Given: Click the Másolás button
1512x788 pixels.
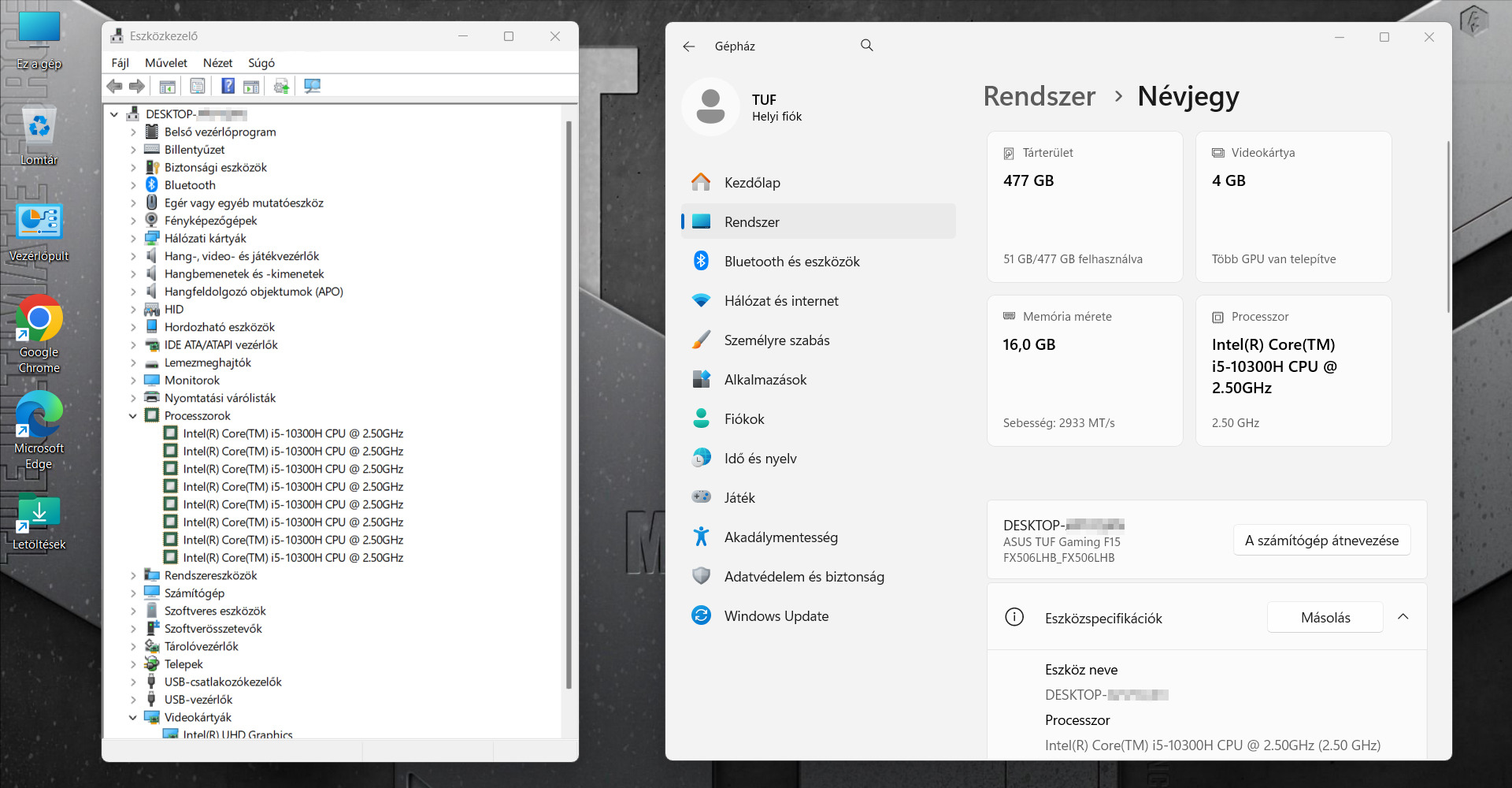Looking at the screenshot, I should 1325,618.
